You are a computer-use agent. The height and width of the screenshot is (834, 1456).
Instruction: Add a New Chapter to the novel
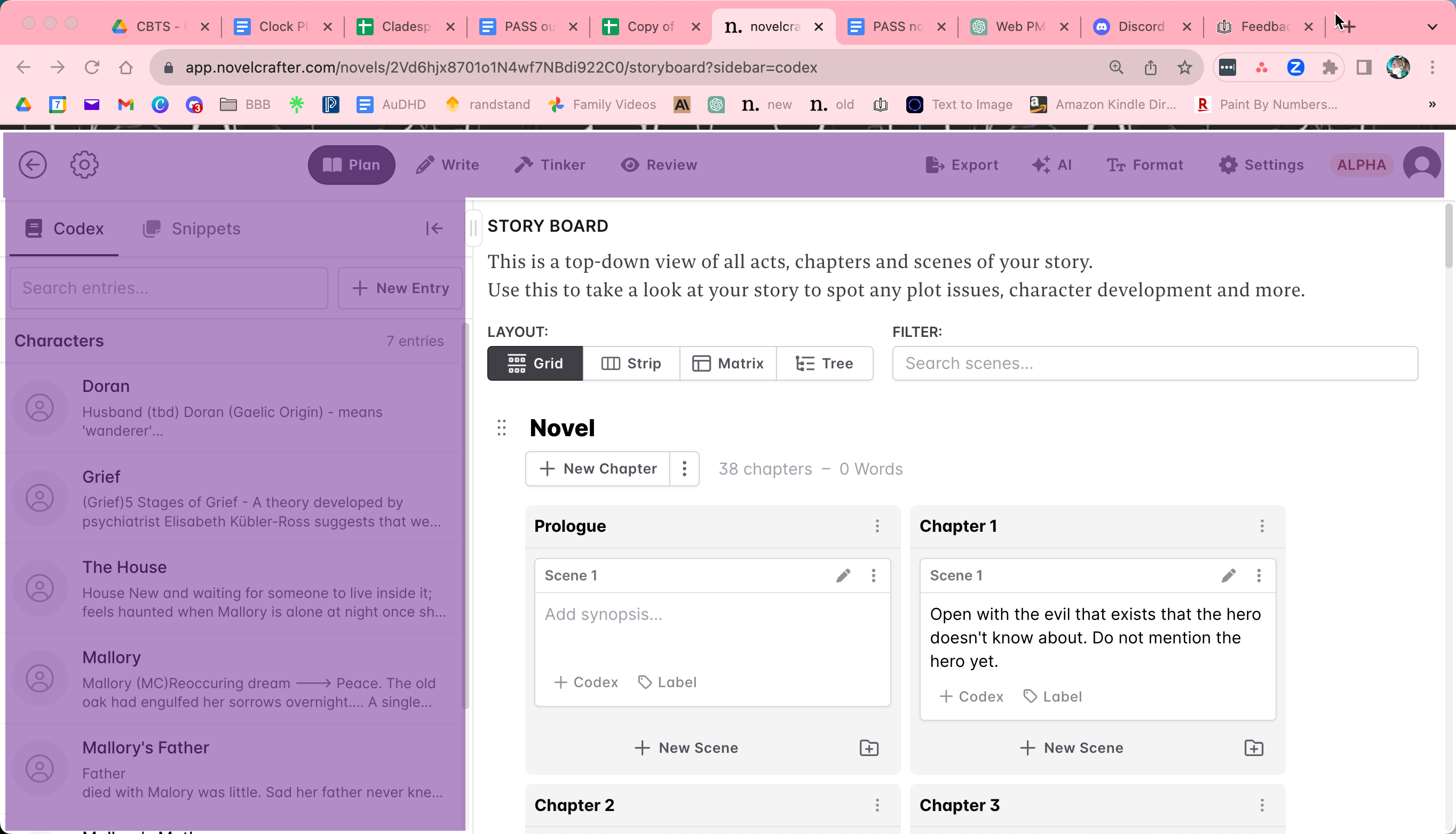point(598,469)
